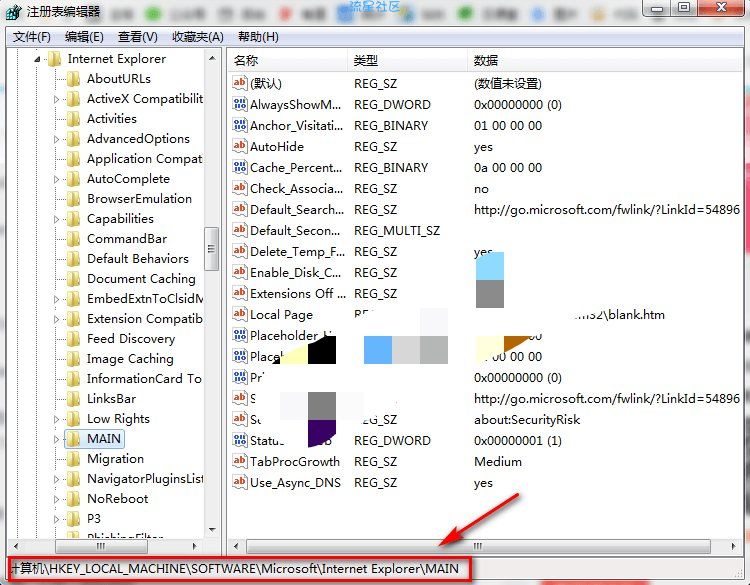Select the InformationCard To tree item
750x585 pixels.
(x=144, y=379)
